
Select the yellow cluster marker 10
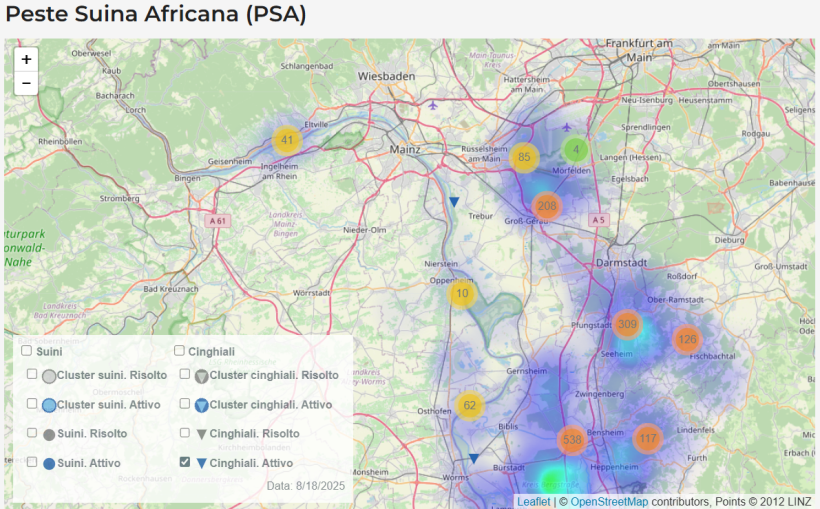pyautogui.click(x=462, y=294)
